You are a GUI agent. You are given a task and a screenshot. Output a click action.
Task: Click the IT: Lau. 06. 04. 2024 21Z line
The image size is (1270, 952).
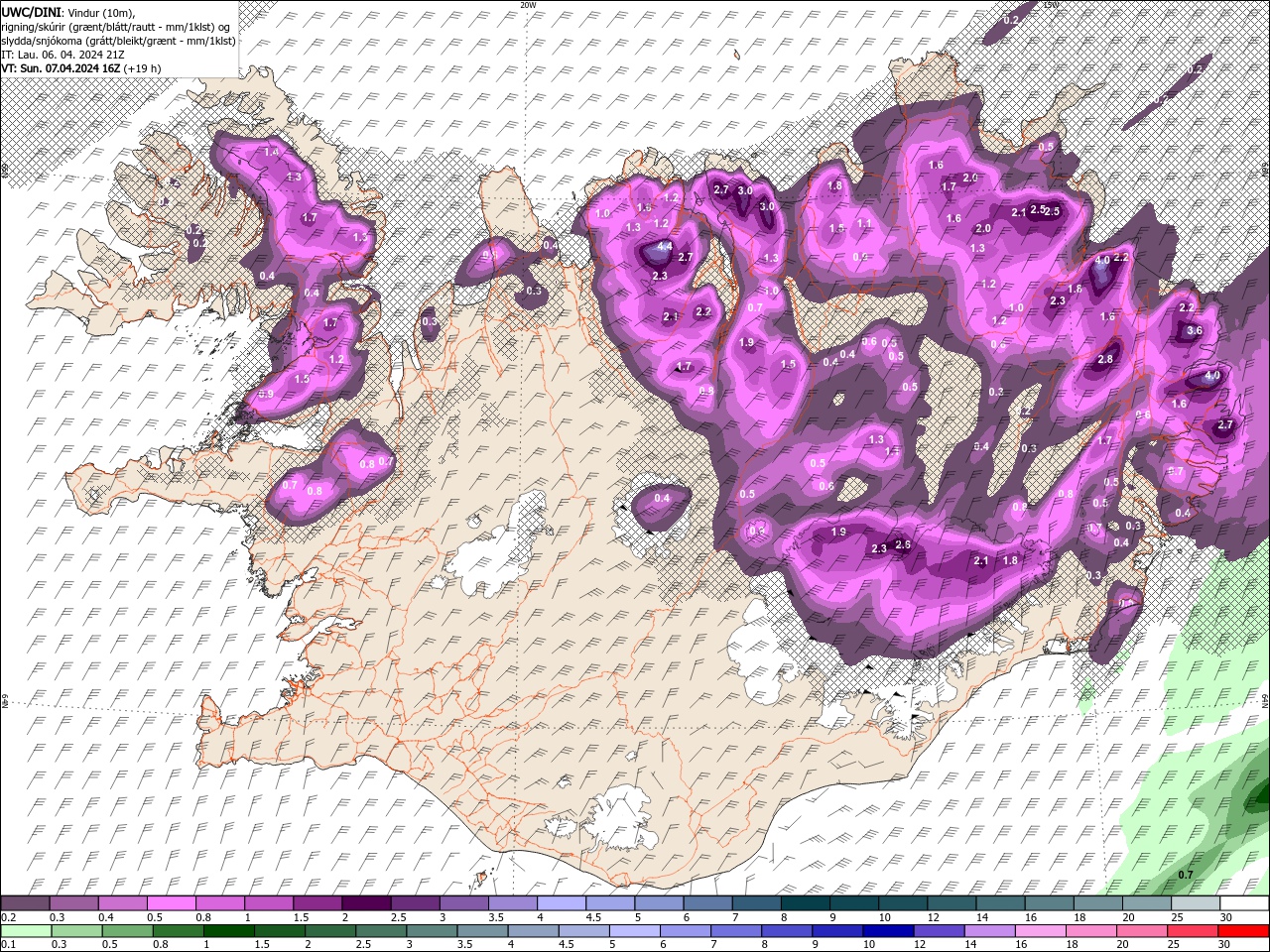pos(61,54)
